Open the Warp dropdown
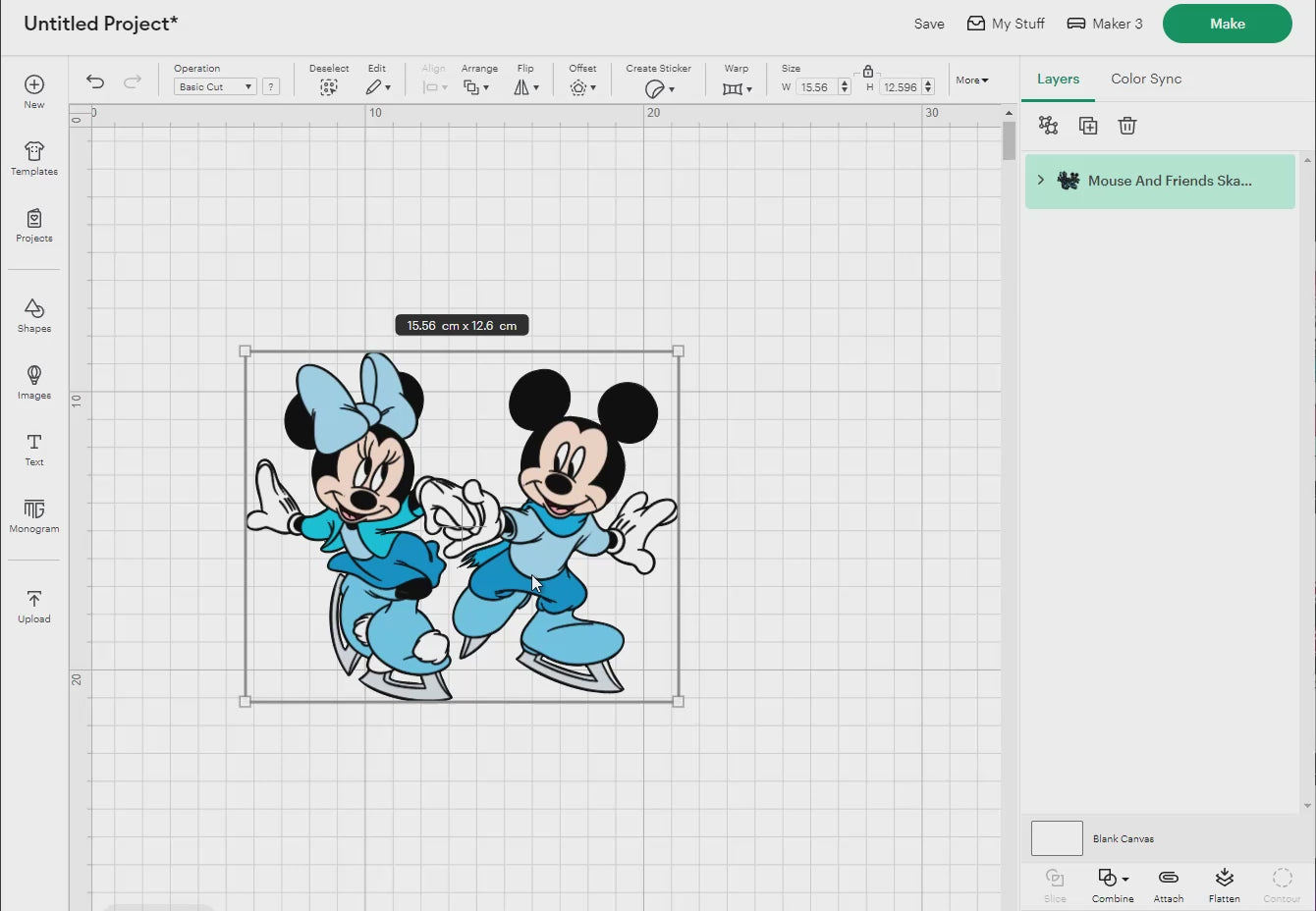Viewport: 1316px width, 911px height. pos(737,88)
